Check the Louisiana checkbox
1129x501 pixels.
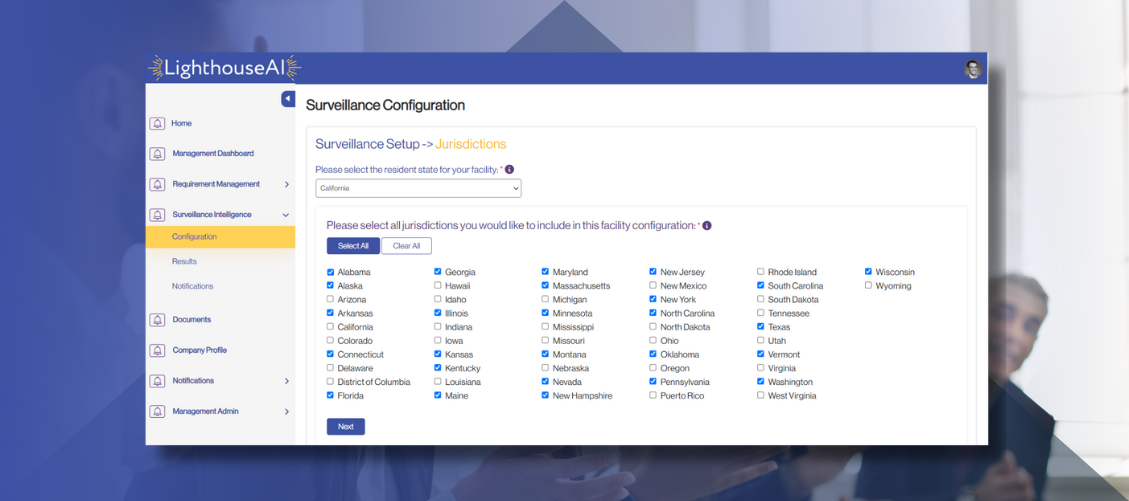click(438, 382)
